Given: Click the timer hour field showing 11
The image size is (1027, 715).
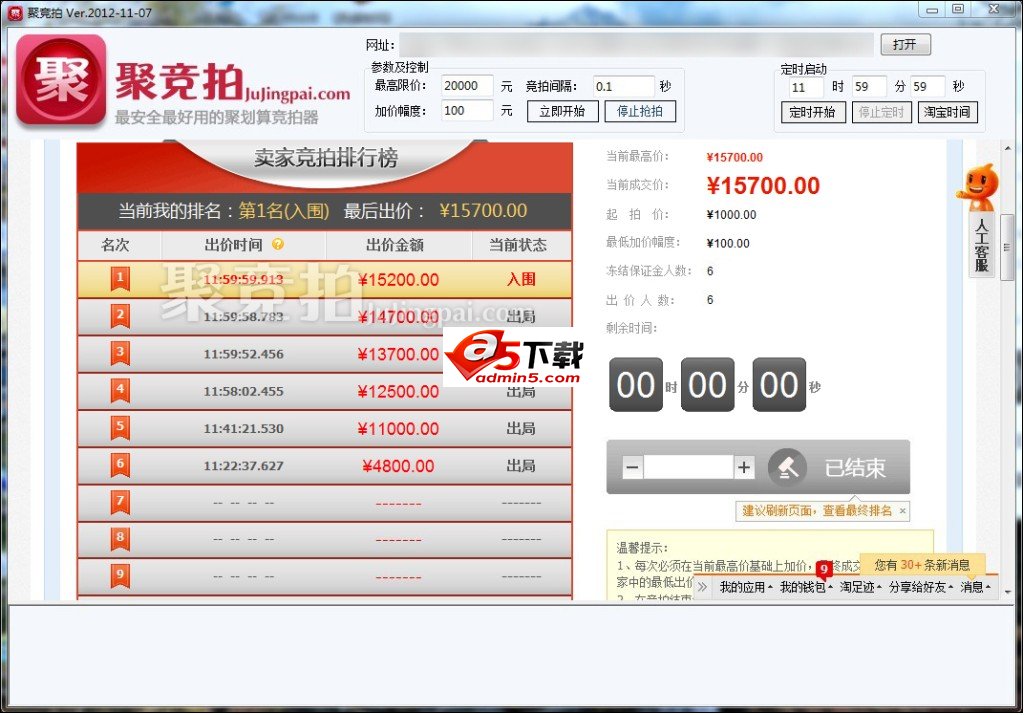Looking at the screenshot, I should pos(807,87).
